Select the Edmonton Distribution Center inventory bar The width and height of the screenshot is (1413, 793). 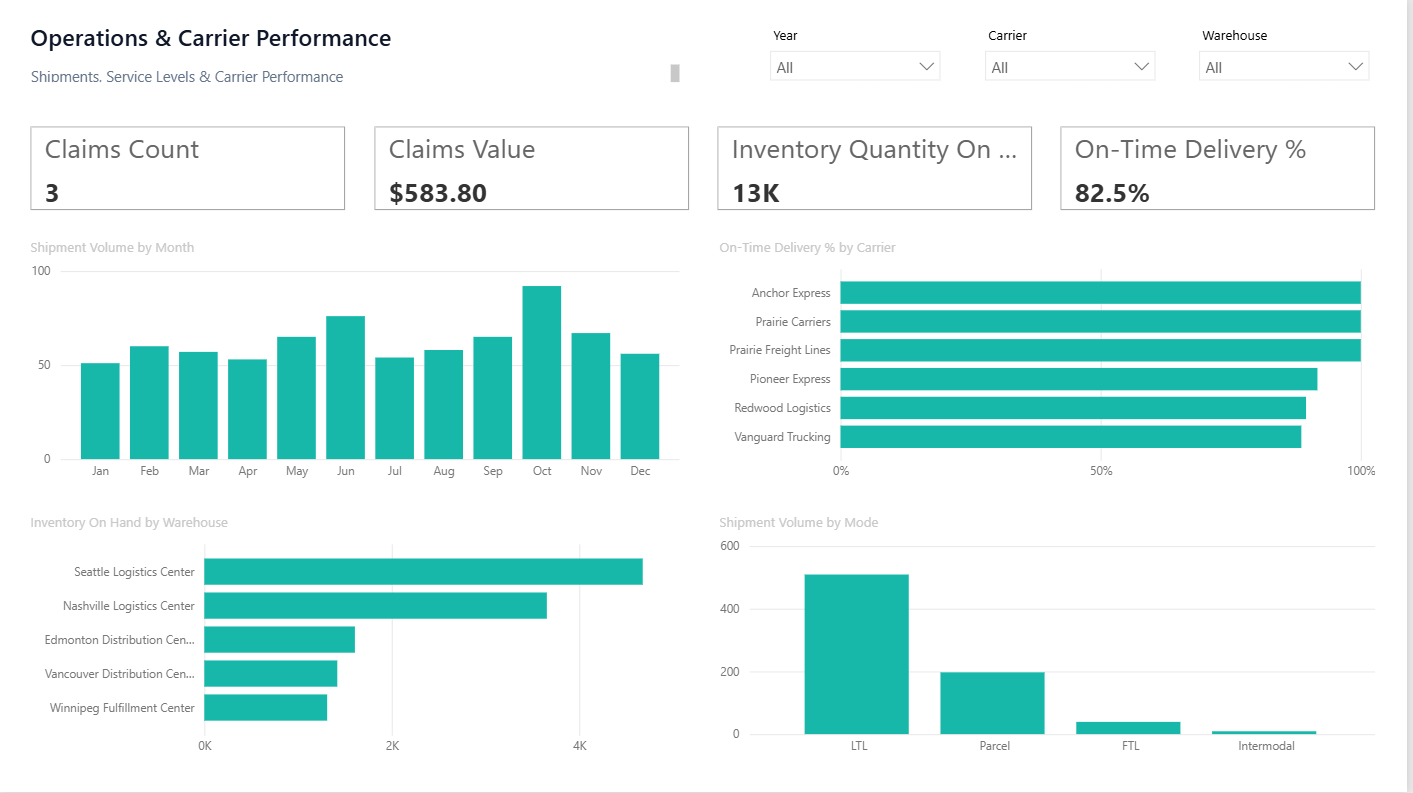(279, 640)
